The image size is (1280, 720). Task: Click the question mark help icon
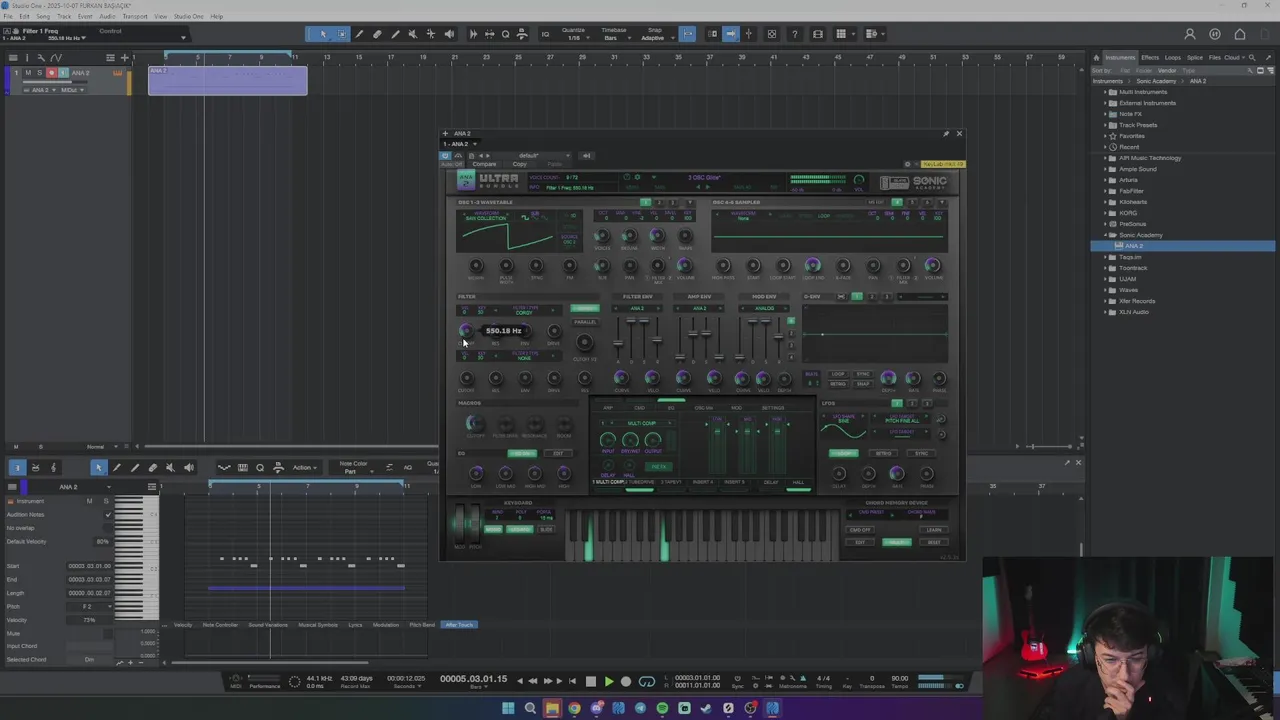tap(794, 34)
